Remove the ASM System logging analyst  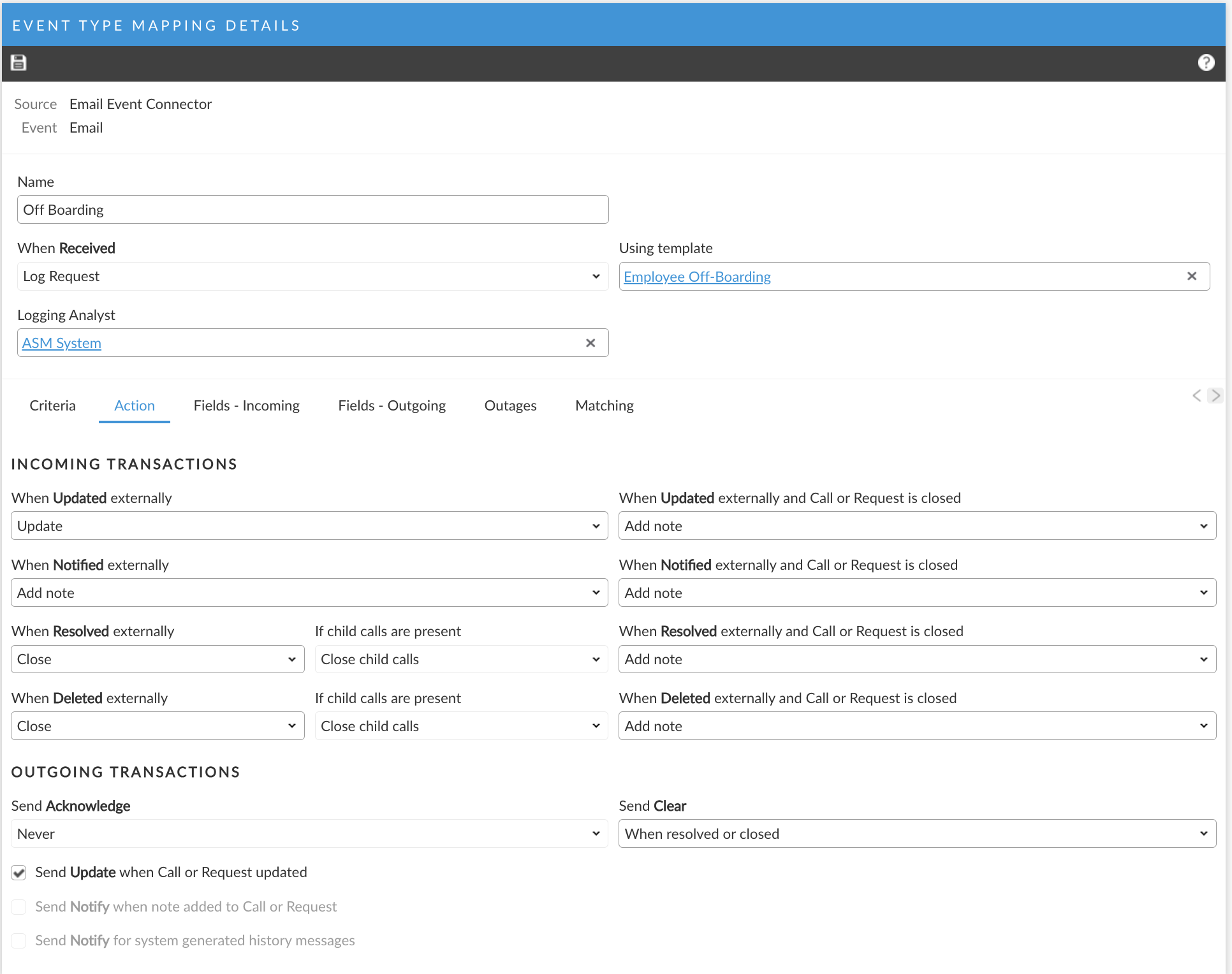click(x=590, y=343)
